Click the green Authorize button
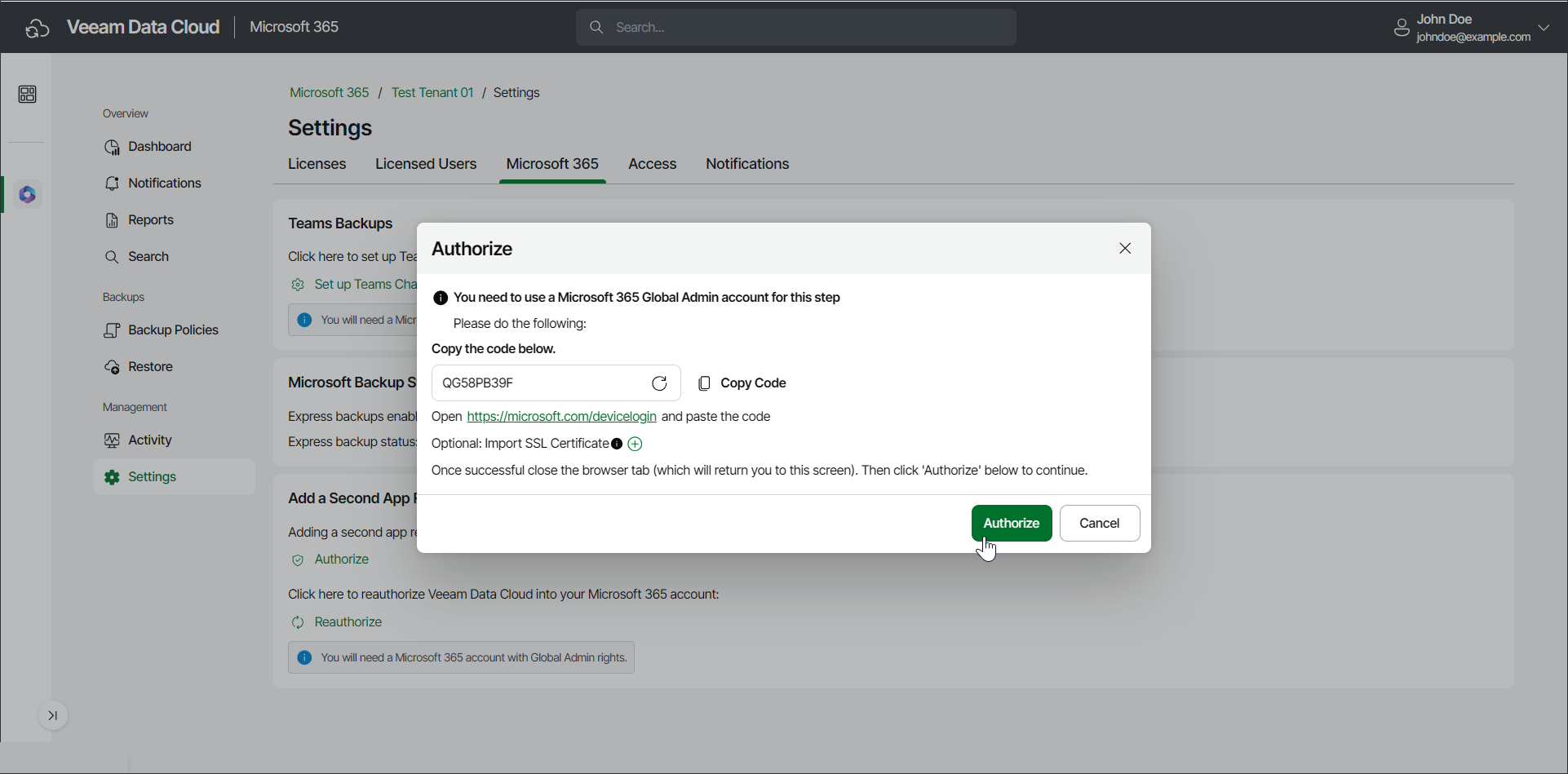Screen dimensions: 1568x774 click(x=1012, y=524)
